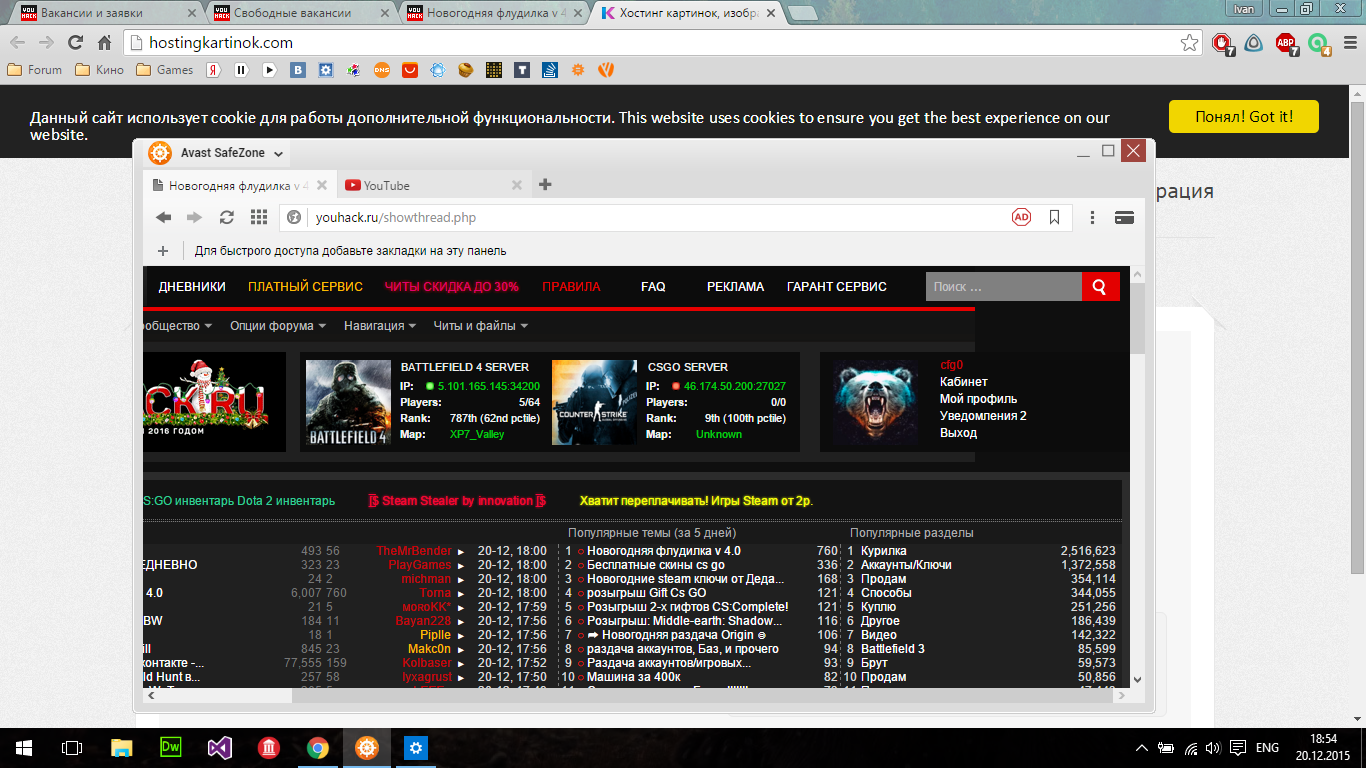Open new tab in SafeZone with plus
This screenshot has width=1366, height=768.
coord(545,185)
